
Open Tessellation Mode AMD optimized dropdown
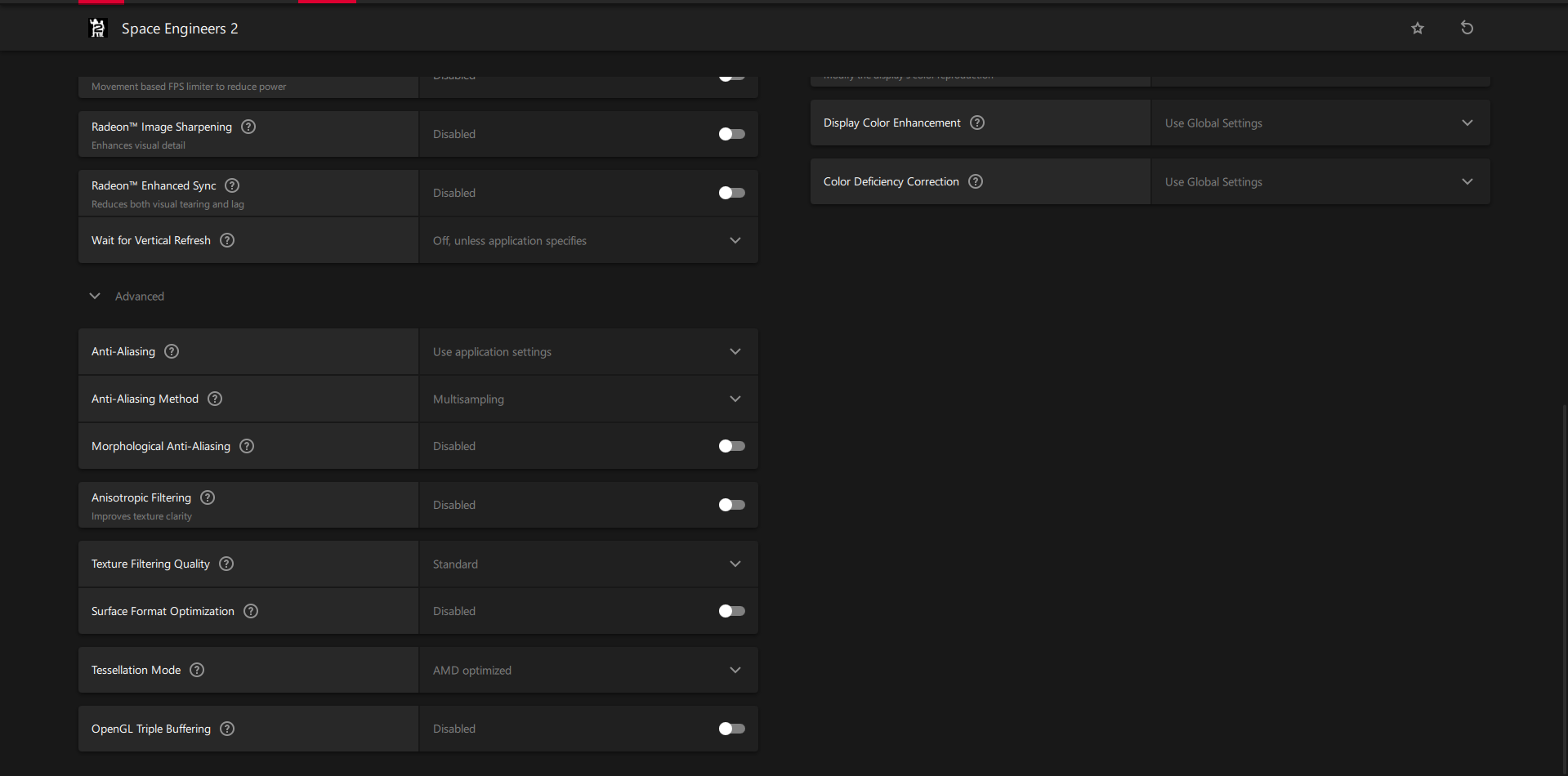pyautogui.click(x=588, y=670)
